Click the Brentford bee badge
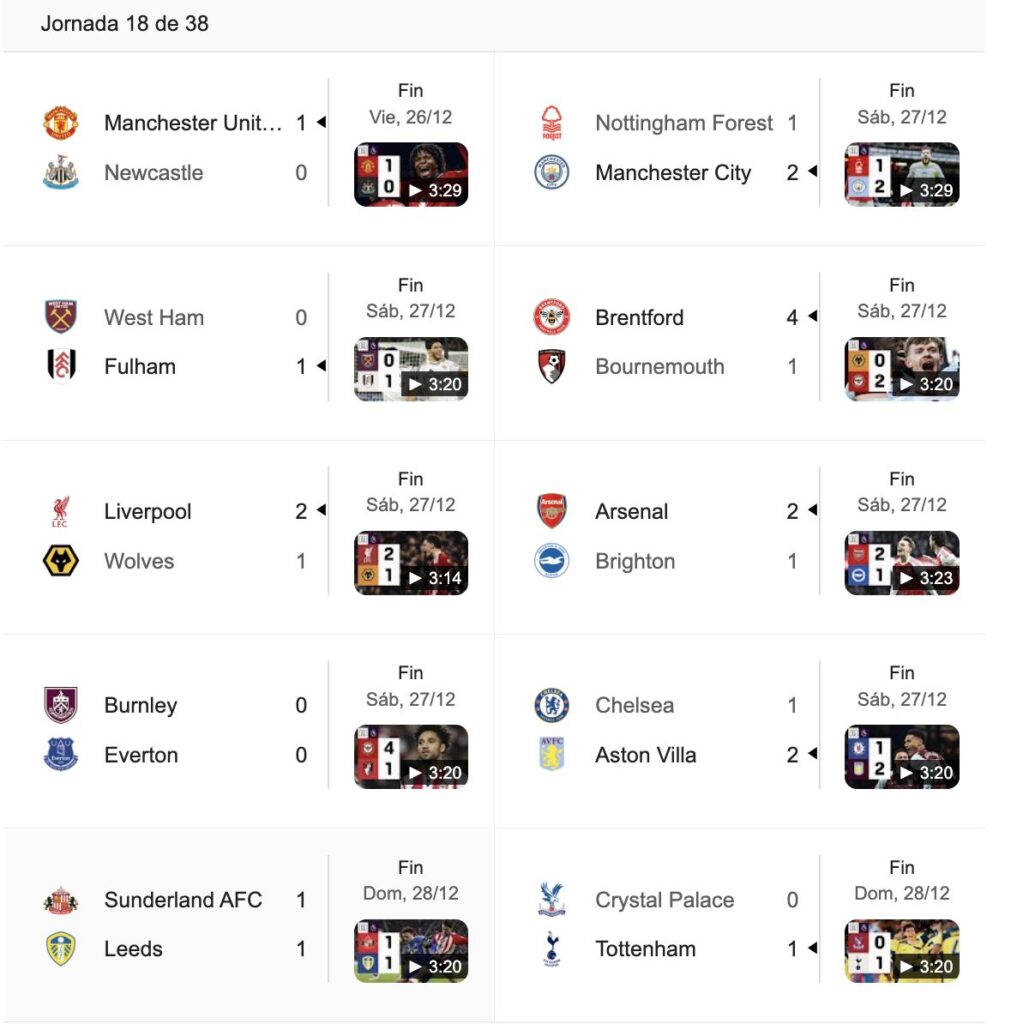 coord(551,317)
